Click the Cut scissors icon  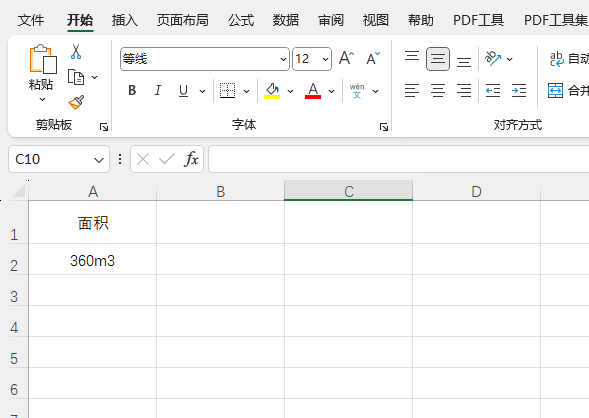coord(76,51)
